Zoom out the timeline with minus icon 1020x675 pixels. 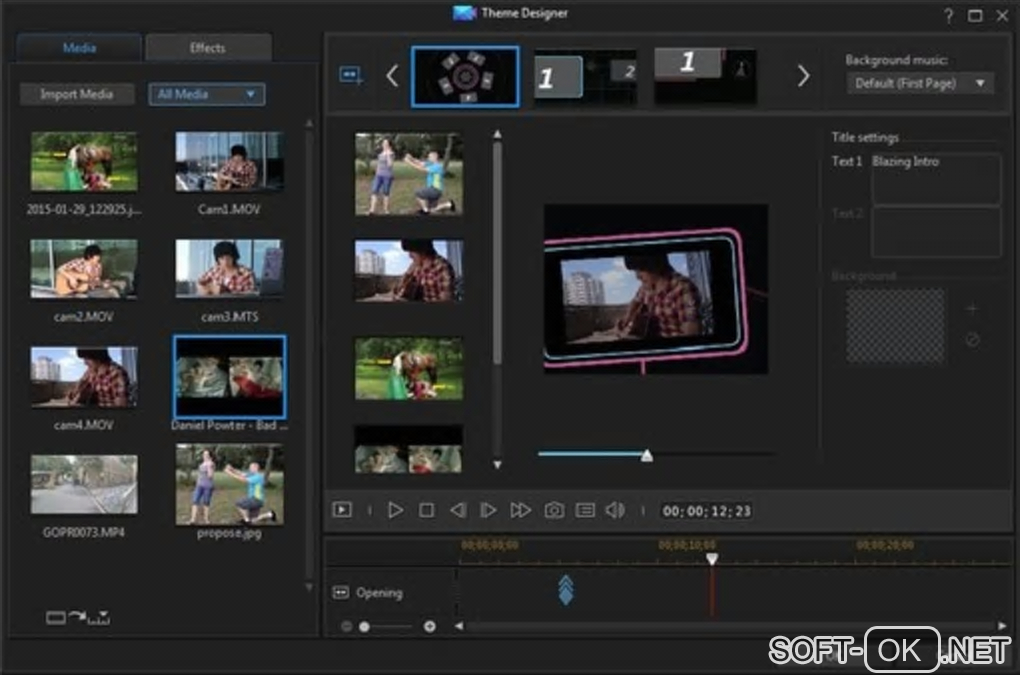pyautogui.click(x=347, y=627)
